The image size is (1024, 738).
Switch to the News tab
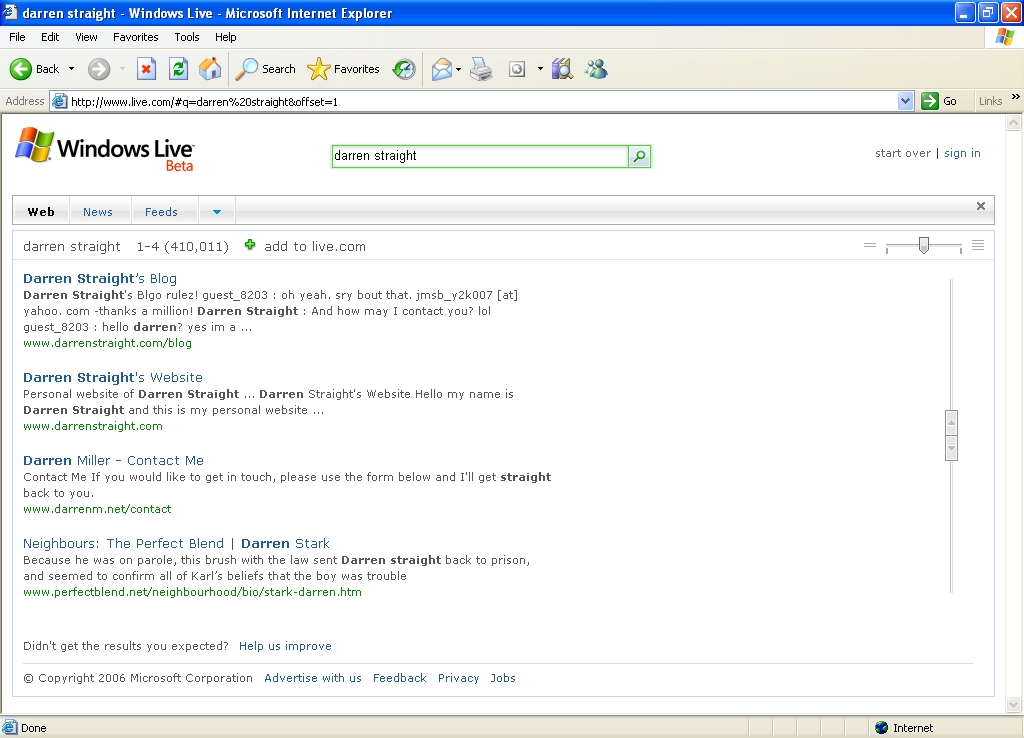click(98, 212)
